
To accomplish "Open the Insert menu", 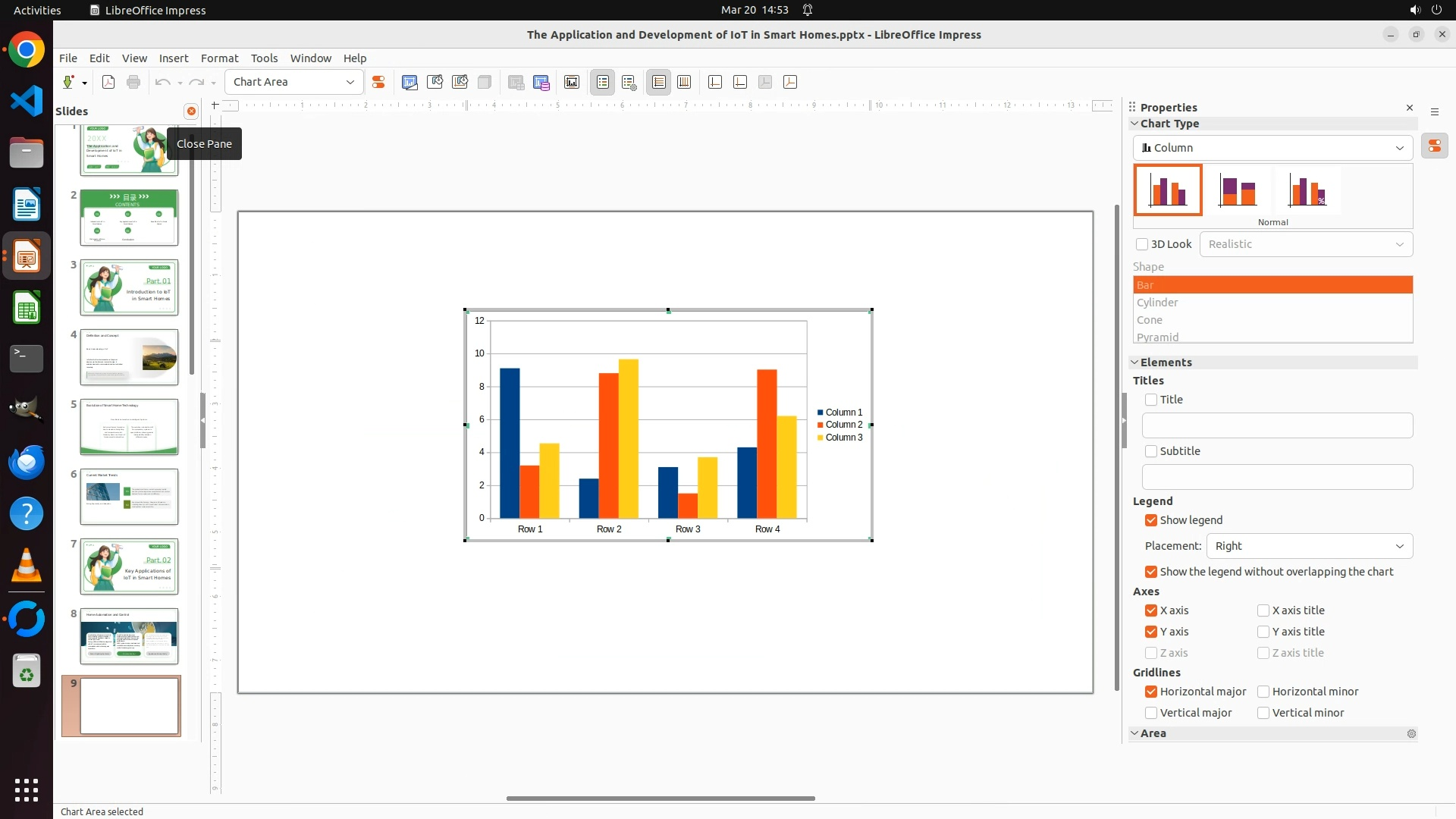I will 173,58.
